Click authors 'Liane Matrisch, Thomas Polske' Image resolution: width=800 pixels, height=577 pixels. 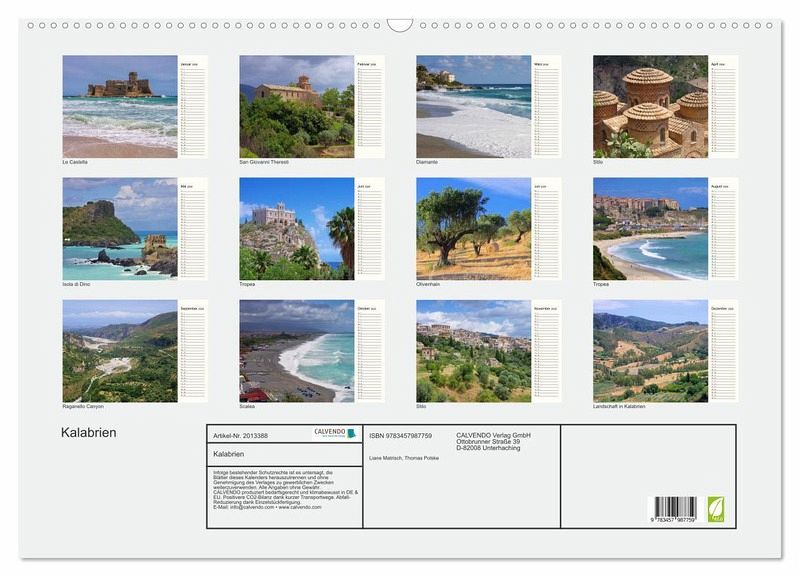click(x=404, y=458)
